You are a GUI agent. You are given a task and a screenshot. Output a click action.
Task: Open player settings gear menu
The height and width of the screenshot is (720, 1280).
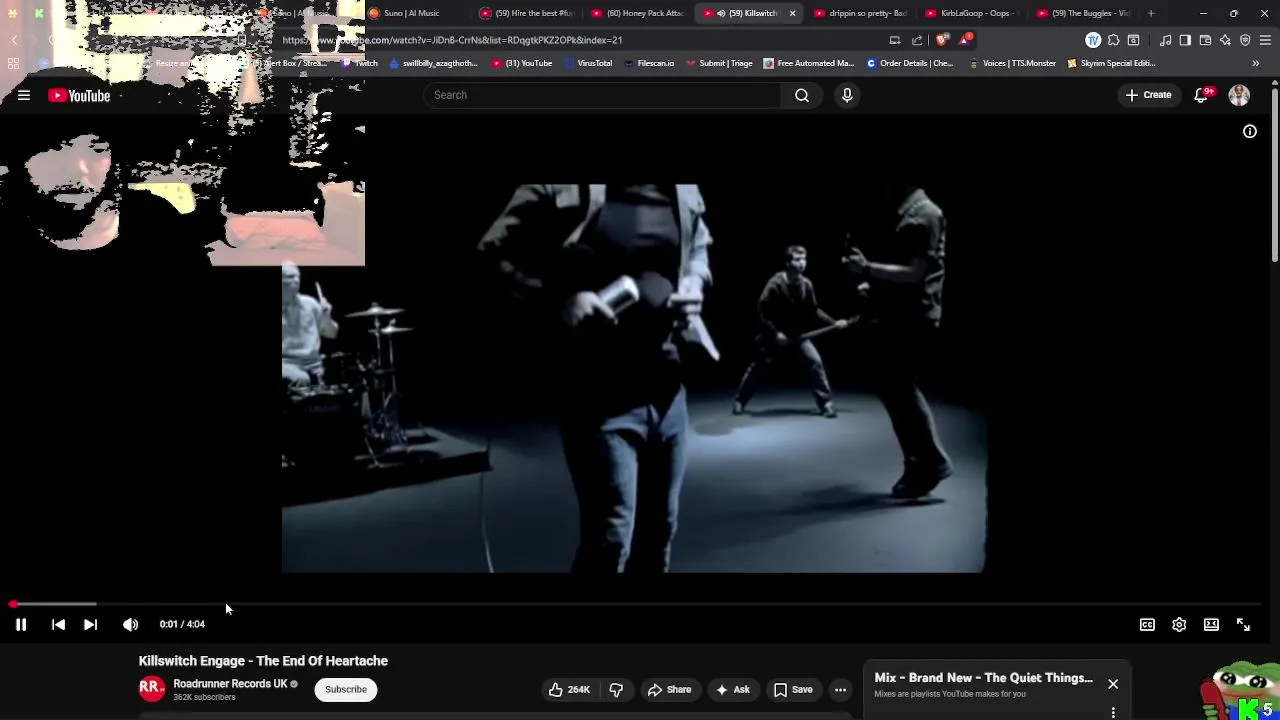coord(1179,624)
